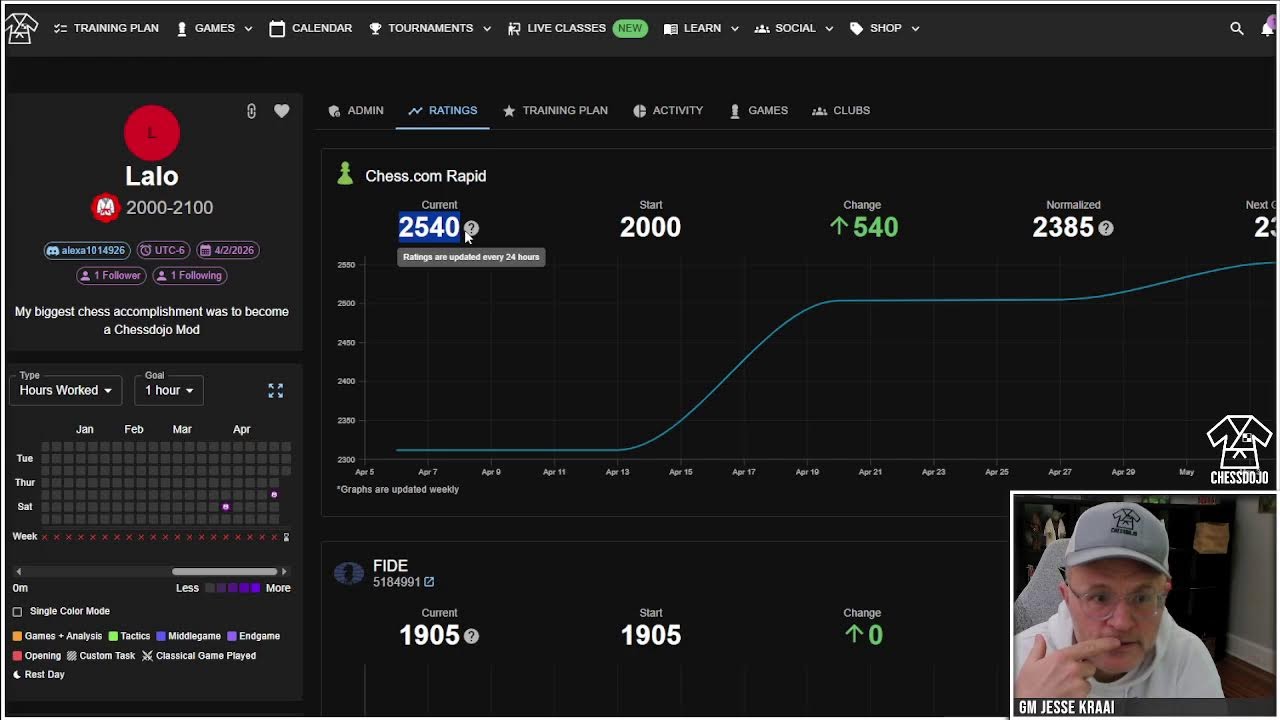Switch to the Admin tab
The height and width of the screenshot is (720, 1280).
click(x=356, y=111)
